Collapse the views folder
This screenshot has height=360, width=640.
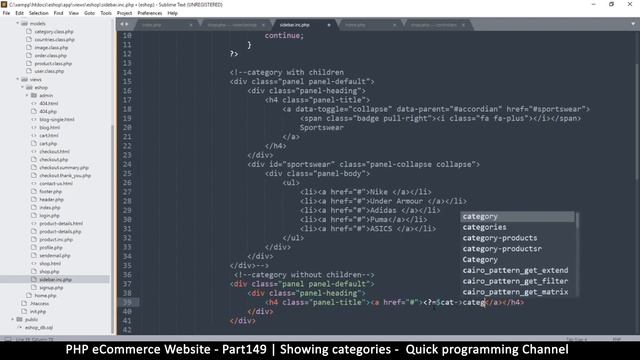(x=18, y=79)
